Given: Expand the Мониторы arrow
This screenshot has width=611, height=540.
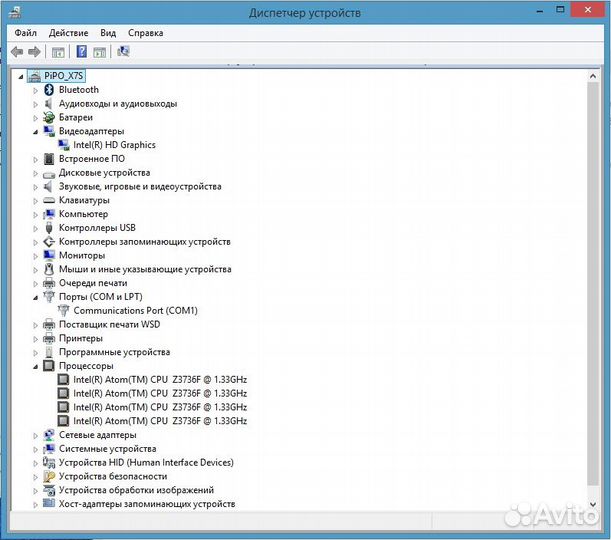Looking at the screenshot, I should [x=35, y=256].
